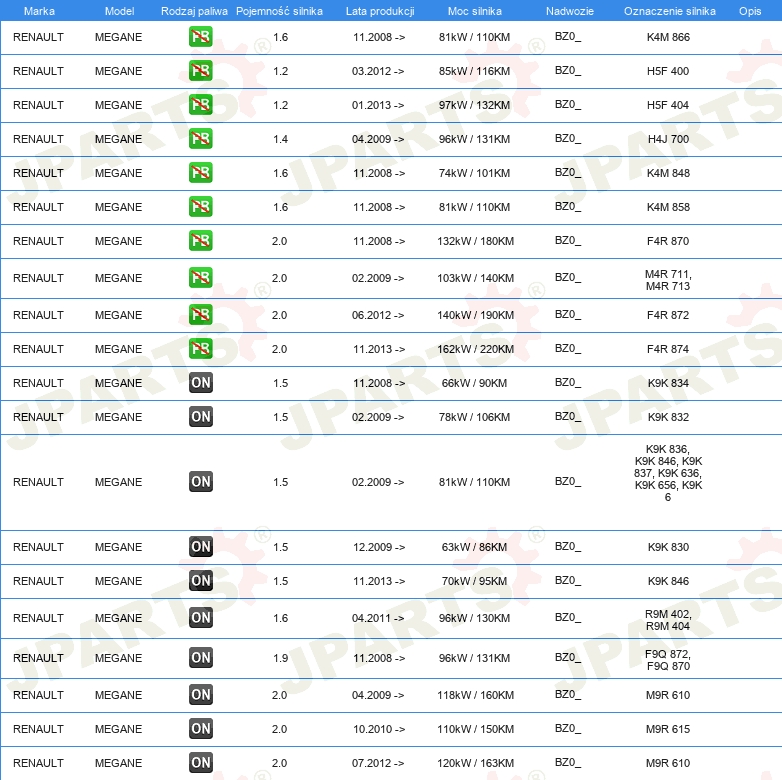
Task: Select the 140kW / 190KM power cell
Action: coord(474,315)
